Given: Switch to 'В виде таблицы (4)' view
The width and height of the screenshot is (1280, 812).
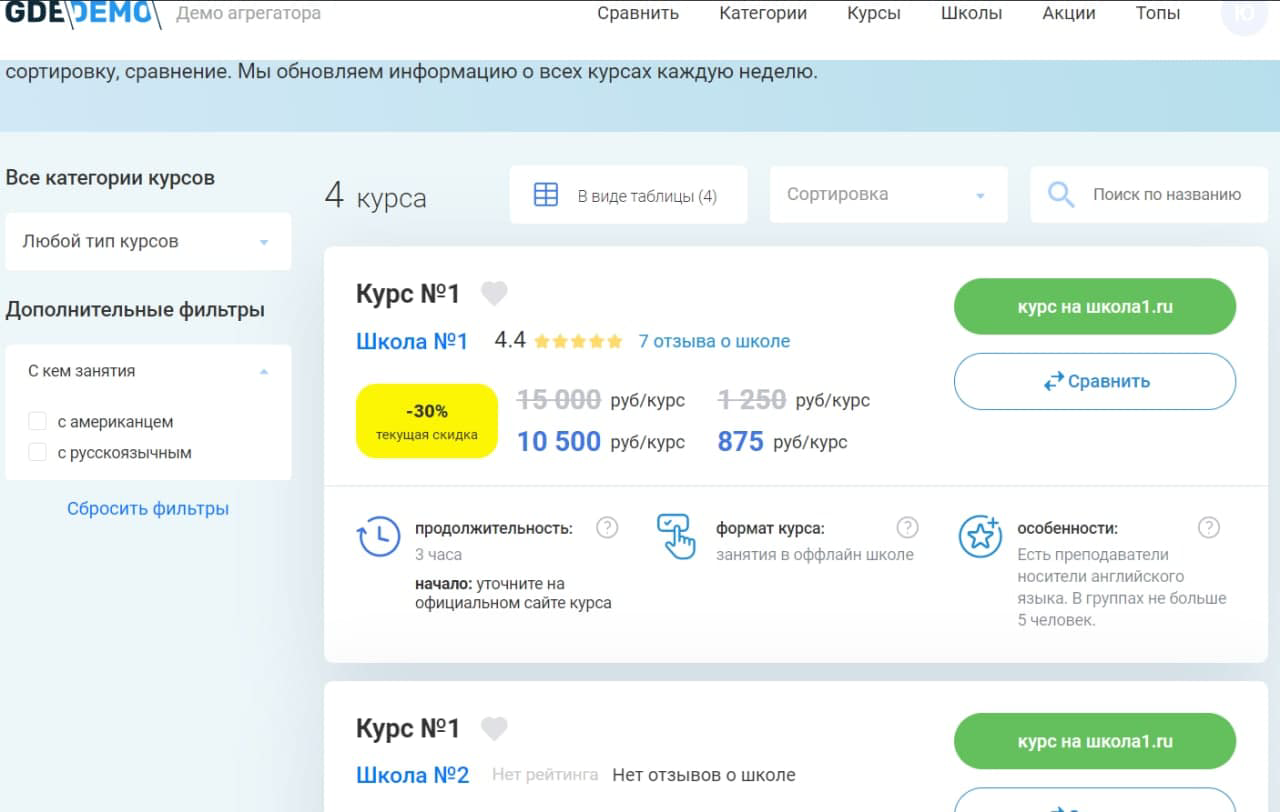Looking at the screenshot, I should [x=628, y=195].
